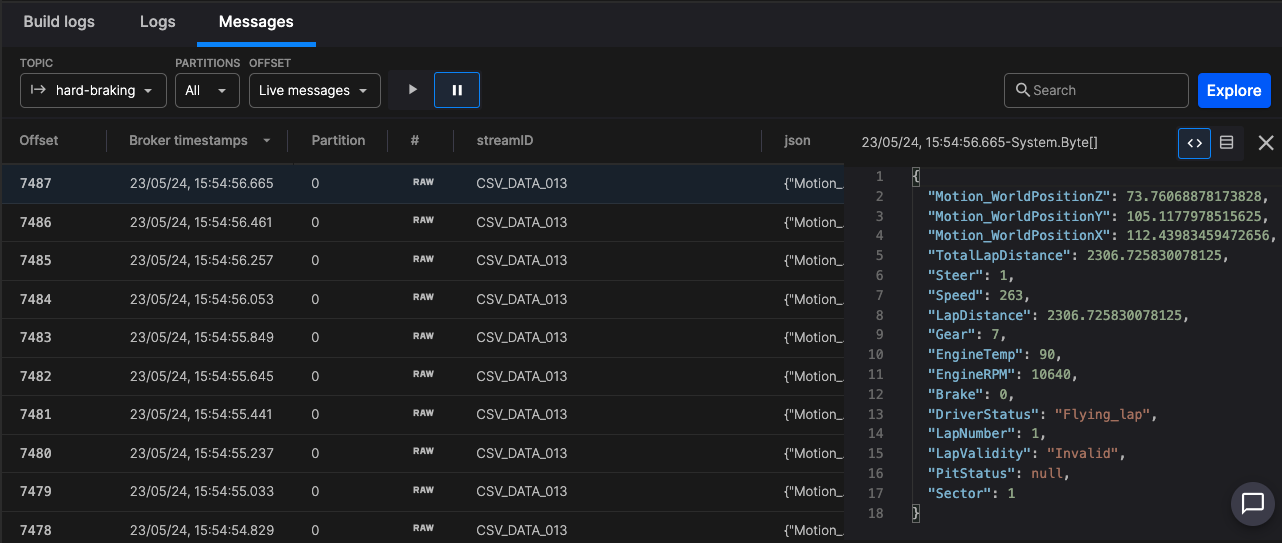1282x543 pixels.
Task: Focus the Search input field
Action: [1106, 90]
